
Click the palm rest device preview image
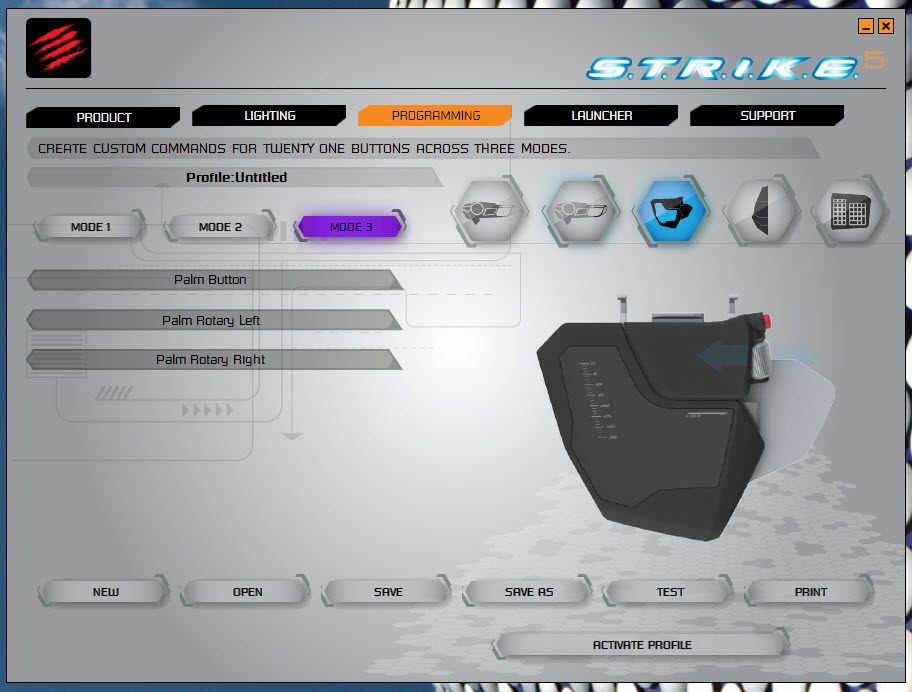[685, 420]
